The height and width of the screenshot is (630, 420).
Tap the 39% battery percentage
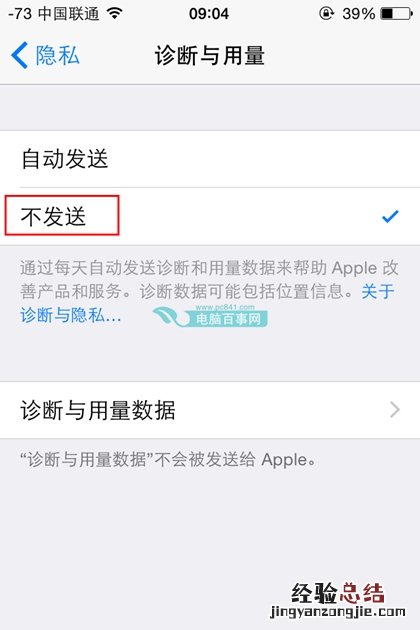[x=359, y=14]
